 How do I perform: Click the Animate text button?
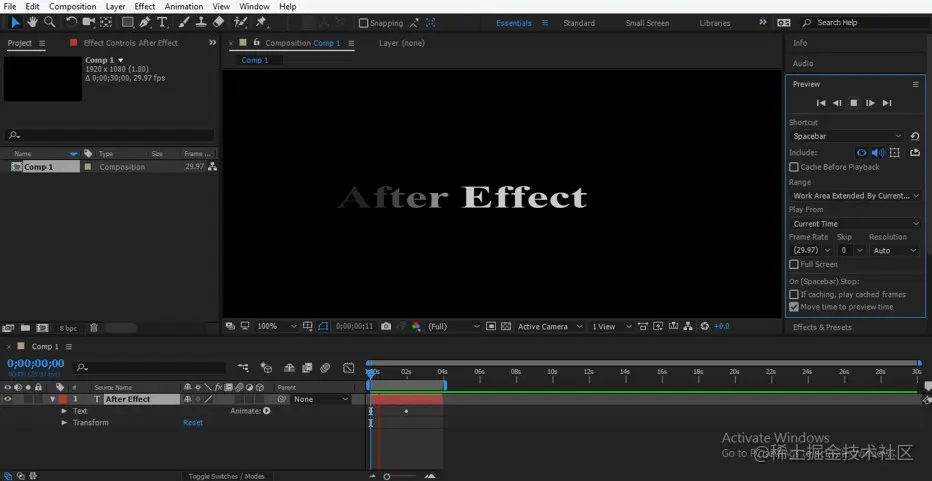pos(266,411)
